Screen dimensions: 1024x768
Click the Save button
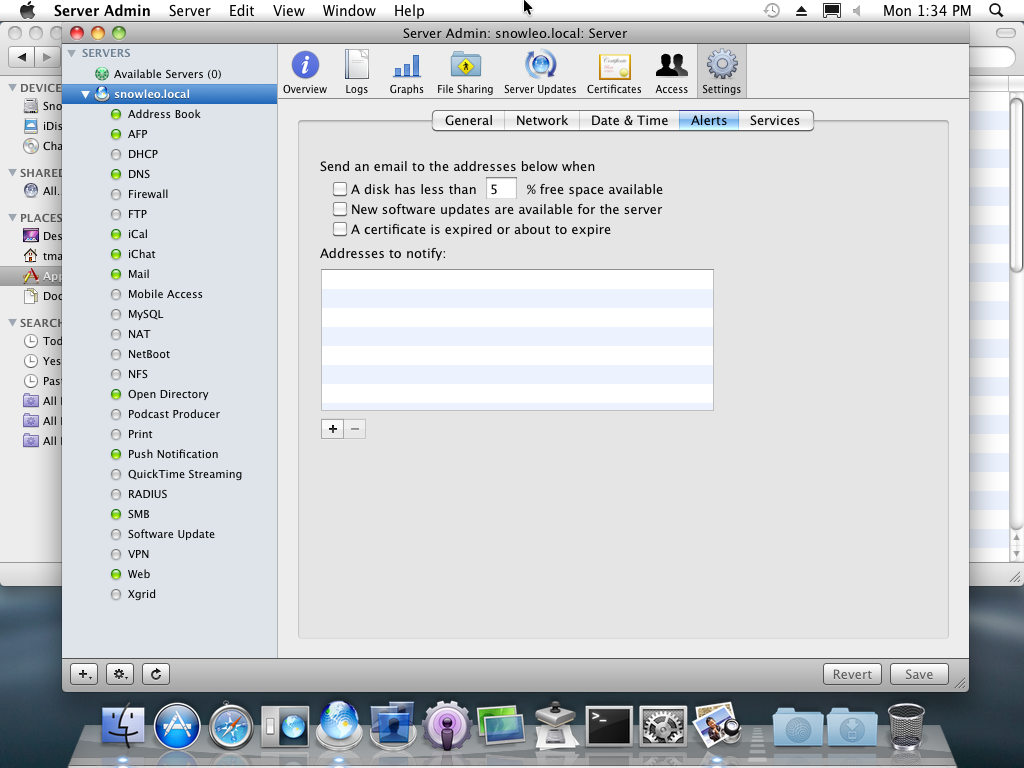pyautogui.click(x=919, y=674)
